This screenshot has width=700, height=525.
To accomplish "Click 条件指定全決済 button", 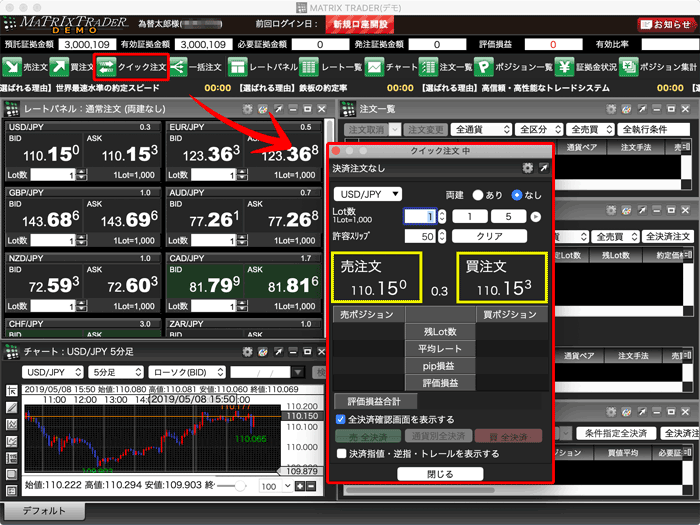I will pos(616,433).
